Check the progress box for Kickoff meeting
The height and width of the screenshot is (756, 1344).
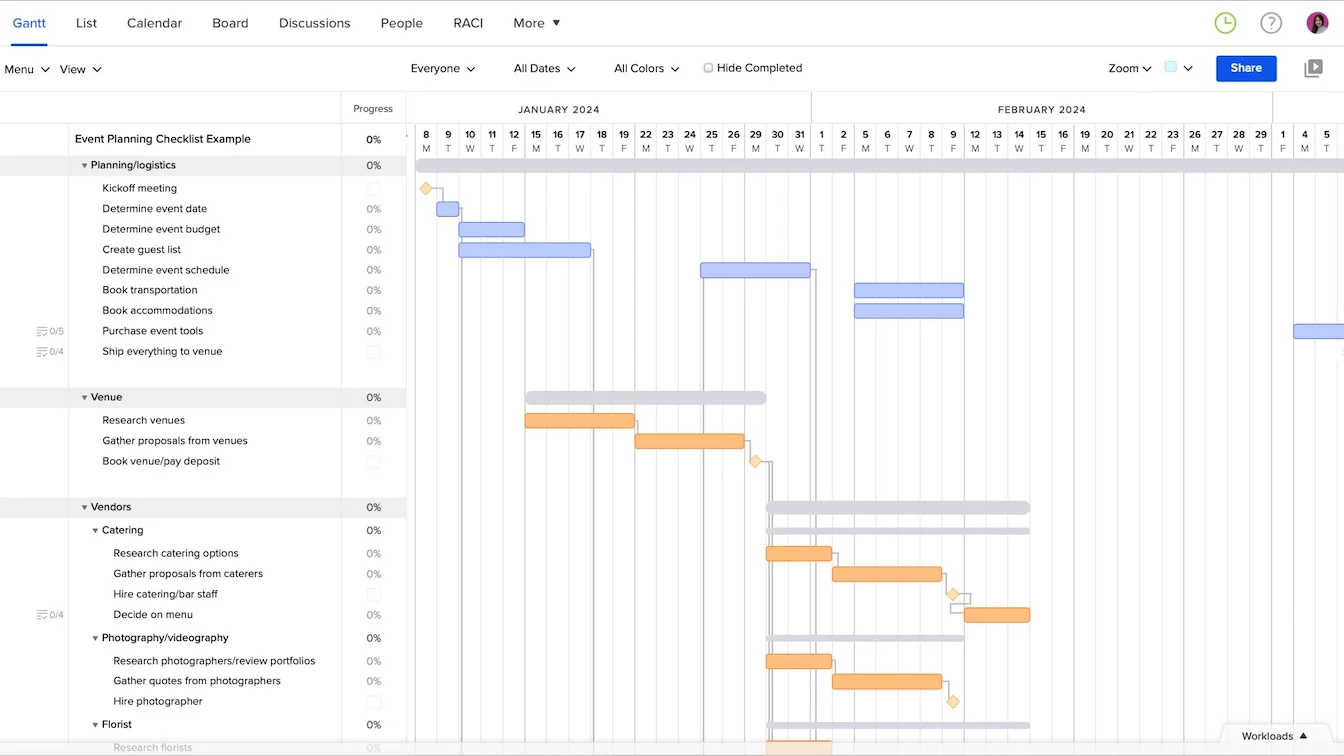[x=374, y=188]
